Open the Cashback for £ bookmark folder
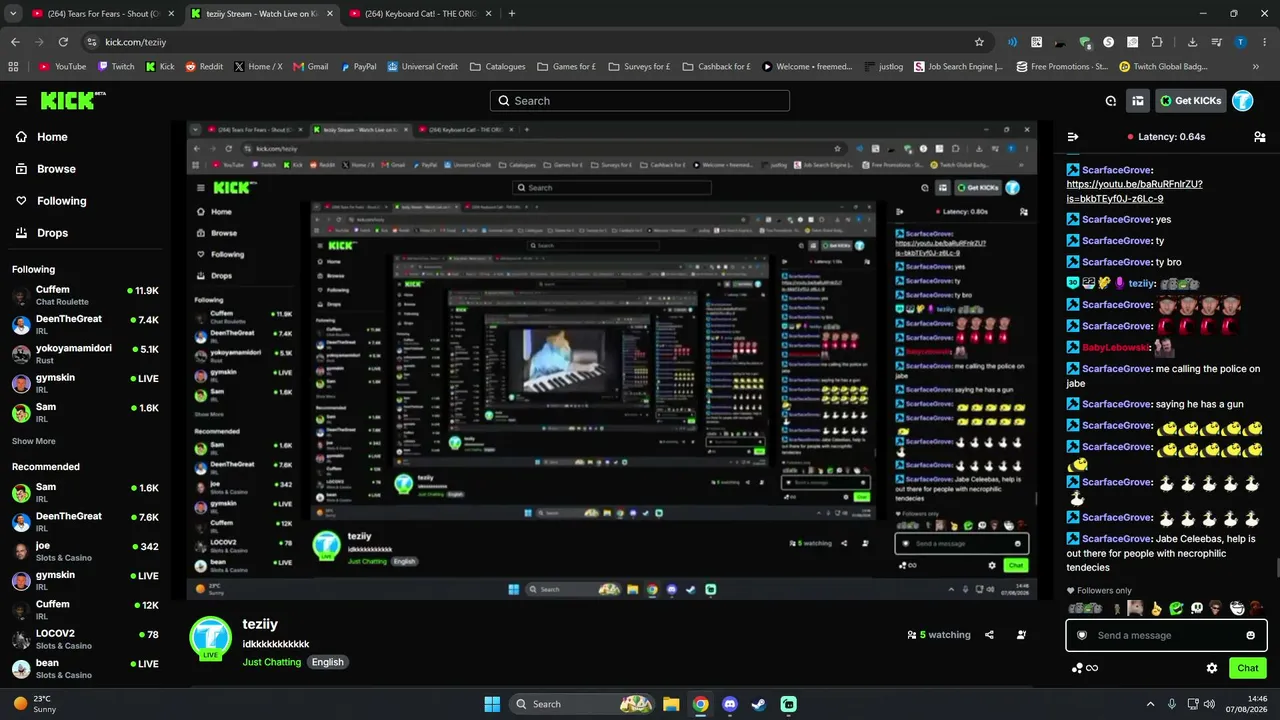Screen dimensions: 1280x720 [x=716, y=67]
